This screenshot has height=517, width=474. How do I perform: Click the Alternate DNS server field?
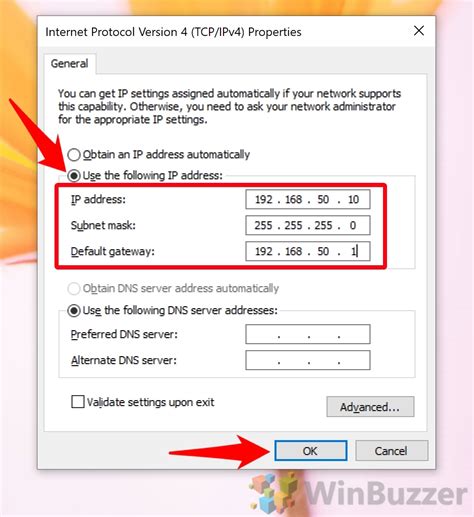tap(308, 360)
